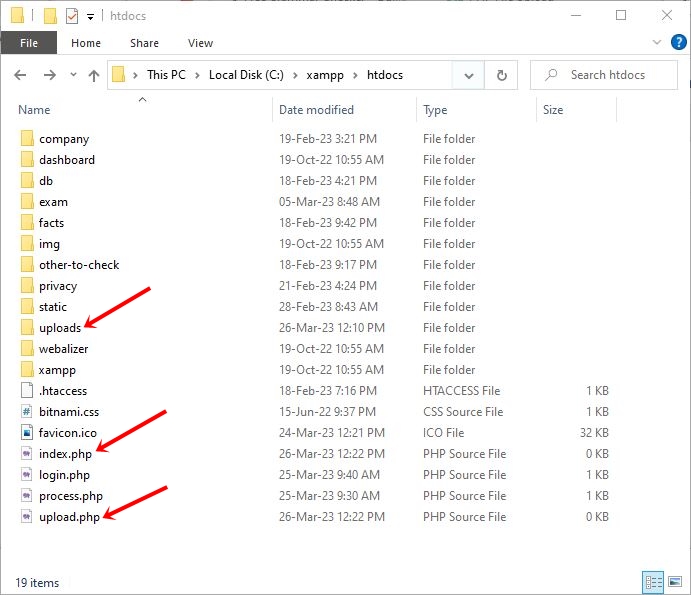Select the webalizer folder icon
The image size is (691, 595).
[27, 349]
